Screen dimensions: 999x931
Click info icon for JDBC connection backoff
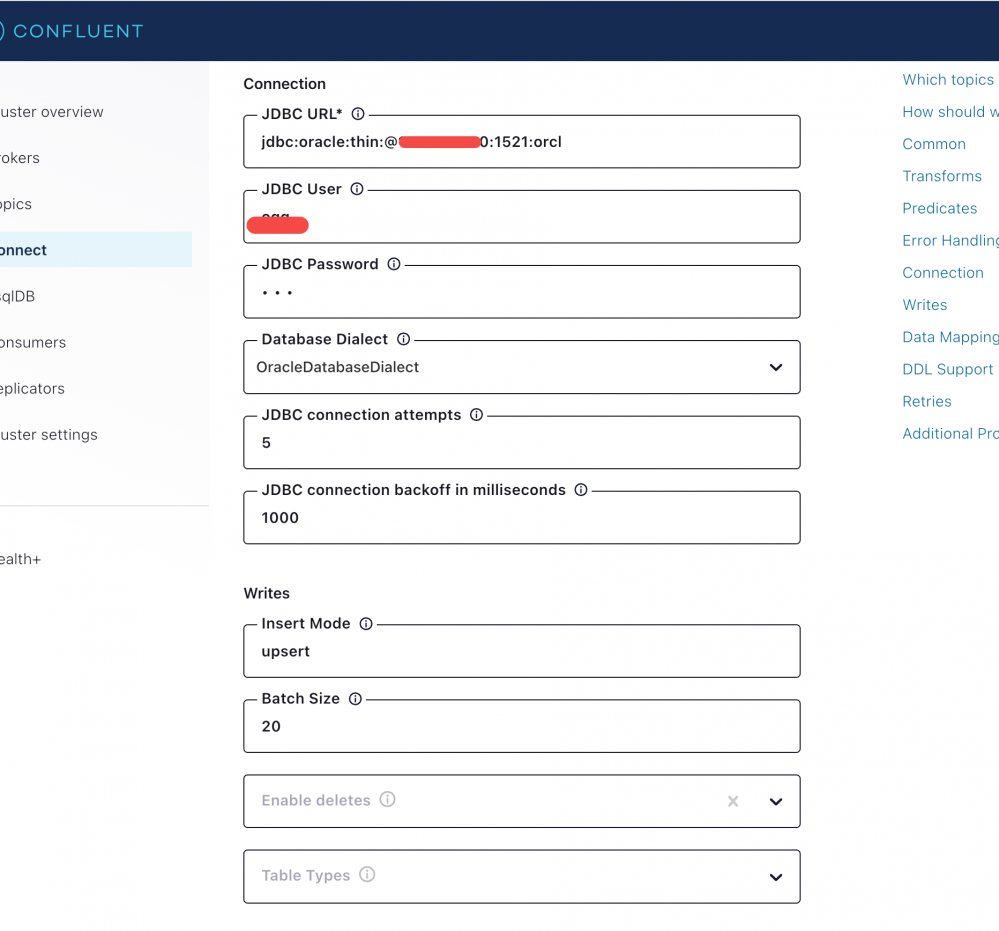(580, 489)
